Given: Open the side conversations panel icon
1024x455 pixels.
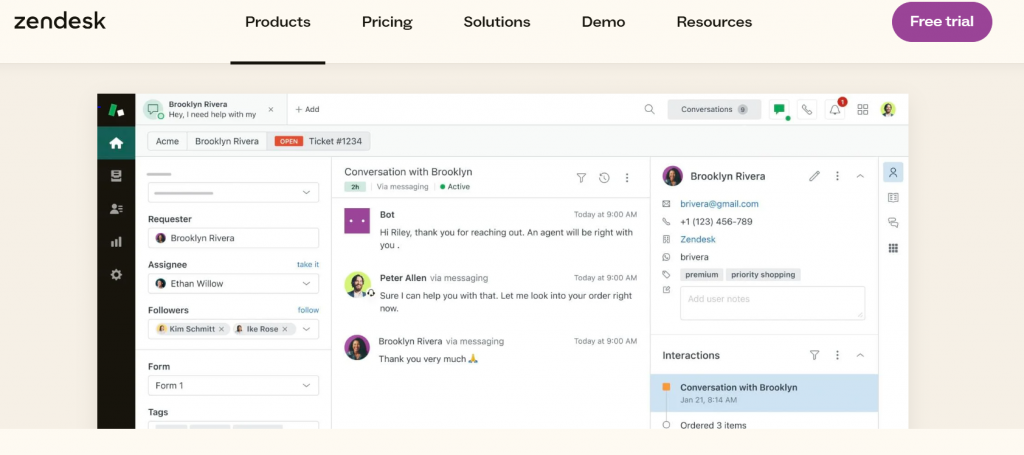Looking at the screenshot, I should pyautogui.click(x=893, y=223).
